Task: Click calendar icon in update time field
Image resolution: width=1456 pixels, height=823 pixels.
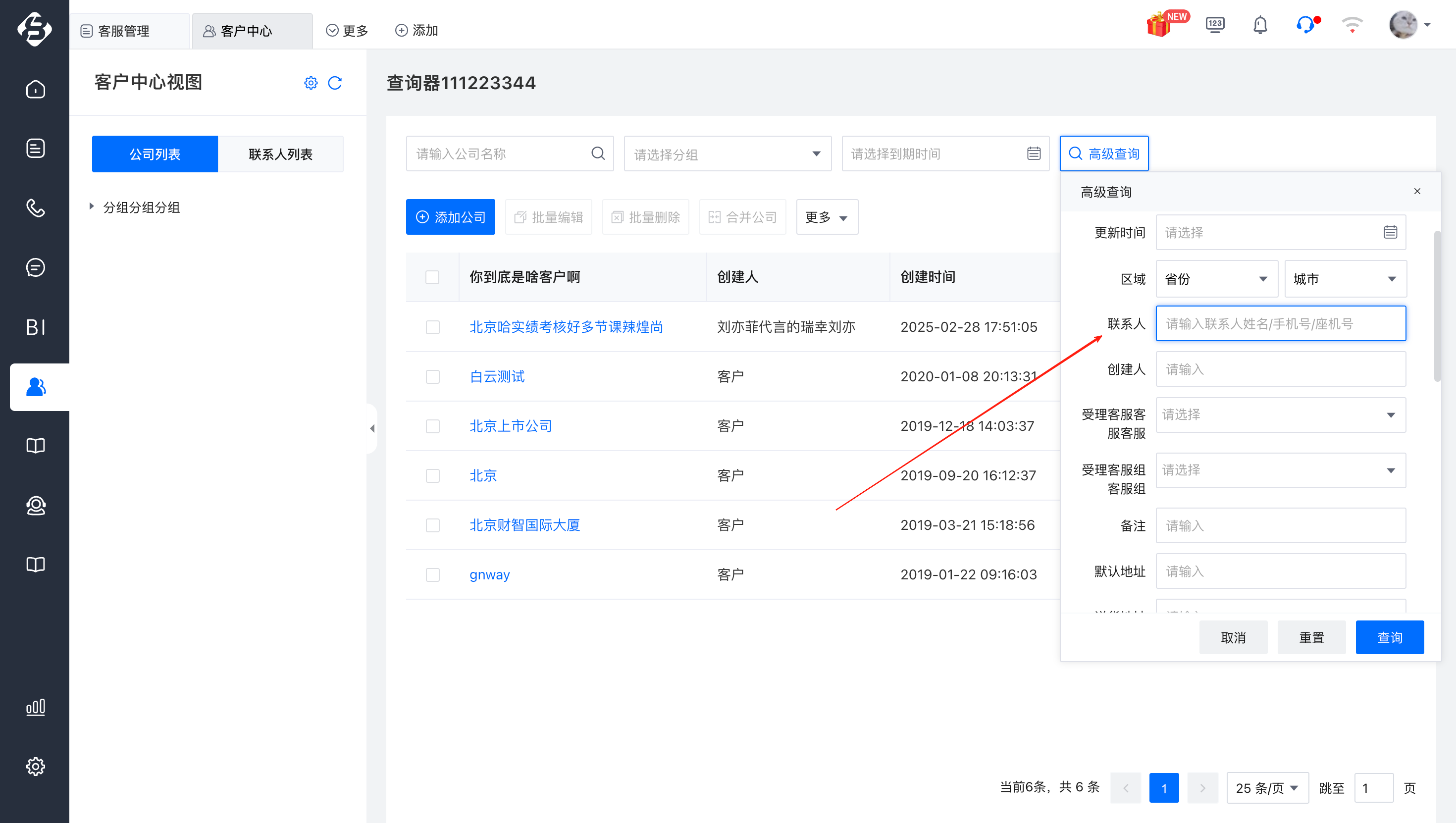Action: 1390,232
